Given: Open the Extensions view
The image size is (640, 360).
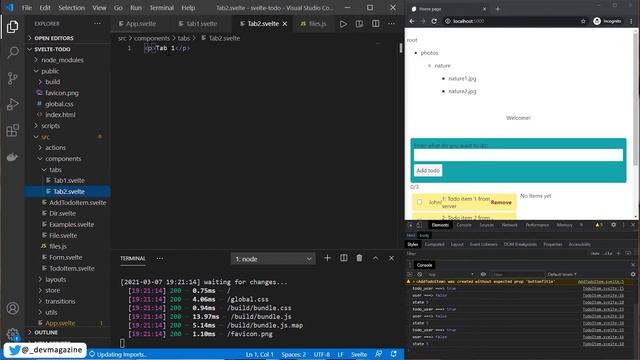Looking at the screenshot, I should [x=12, y=131].
